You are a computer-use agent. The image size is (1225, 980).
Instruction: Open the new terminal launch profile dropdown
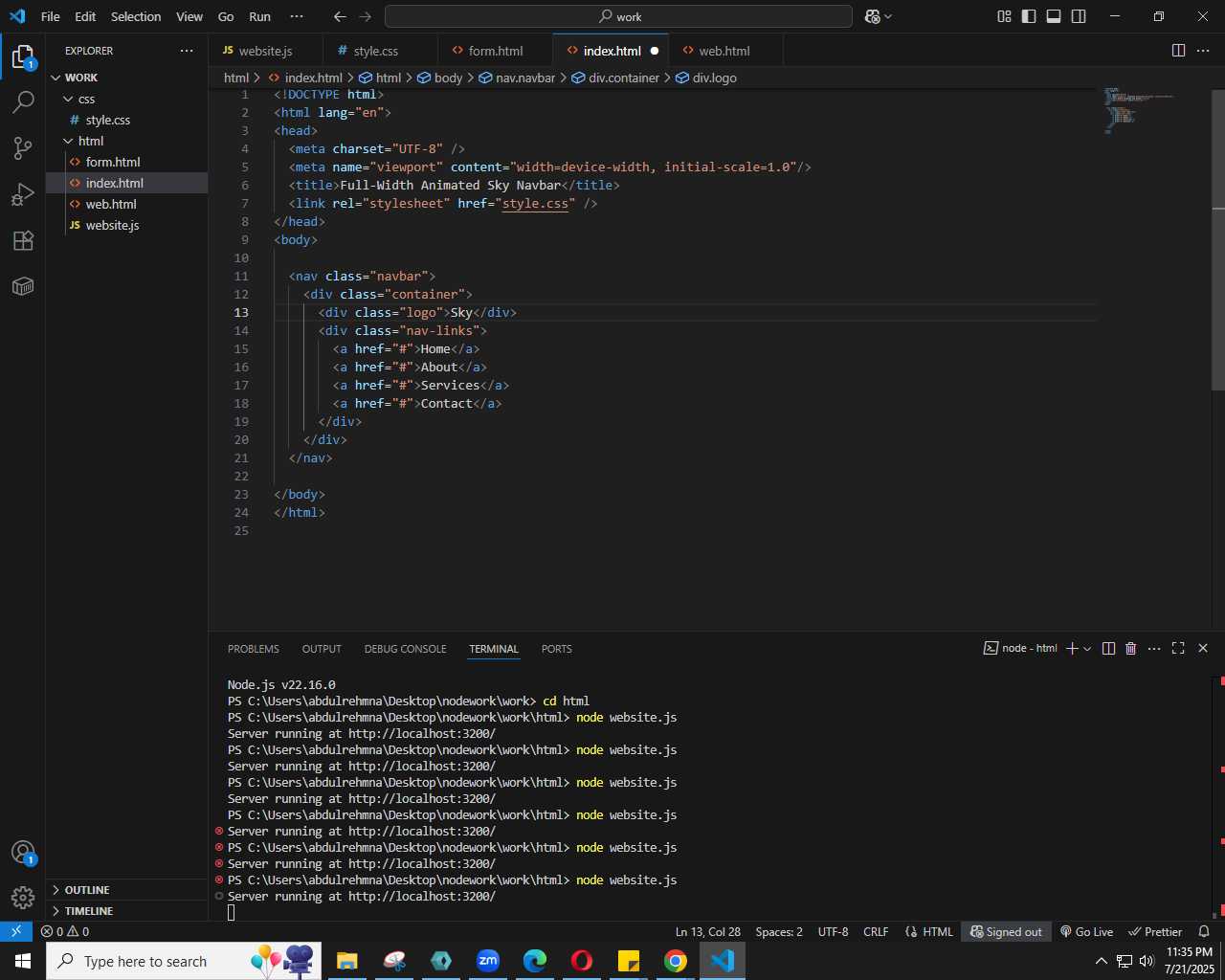1087,648
